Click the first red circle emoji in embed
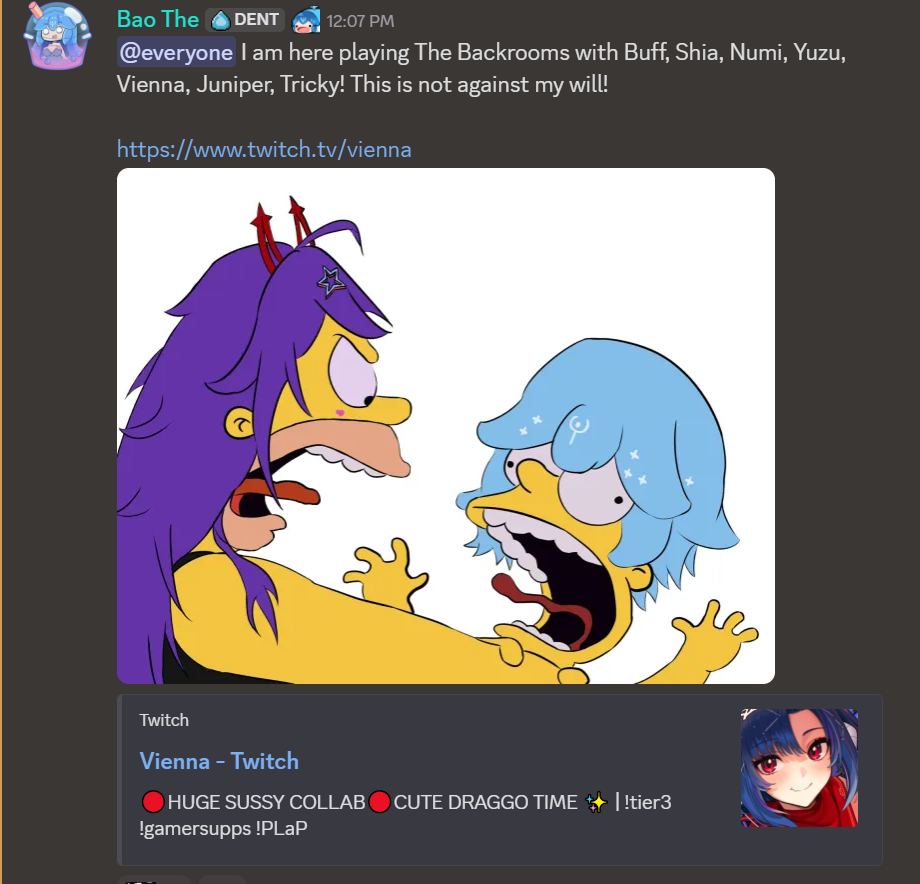920x884 pixels. (152, 802)
